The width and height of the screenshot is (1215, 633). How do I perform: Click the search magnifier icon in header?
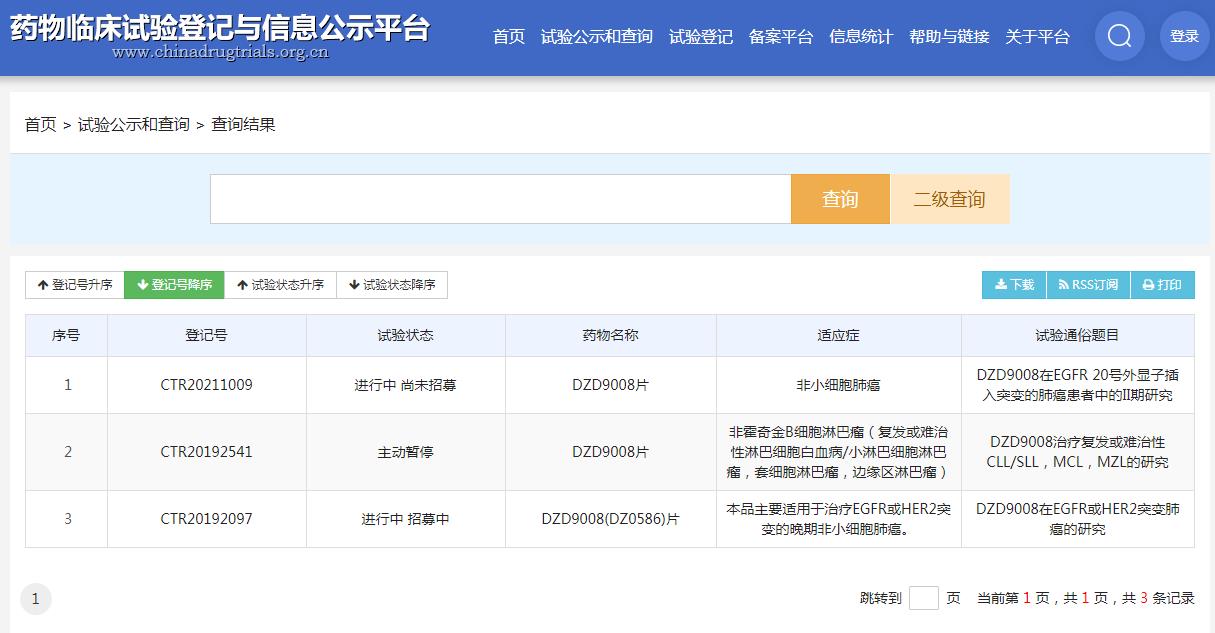[x=1119, y=36]
